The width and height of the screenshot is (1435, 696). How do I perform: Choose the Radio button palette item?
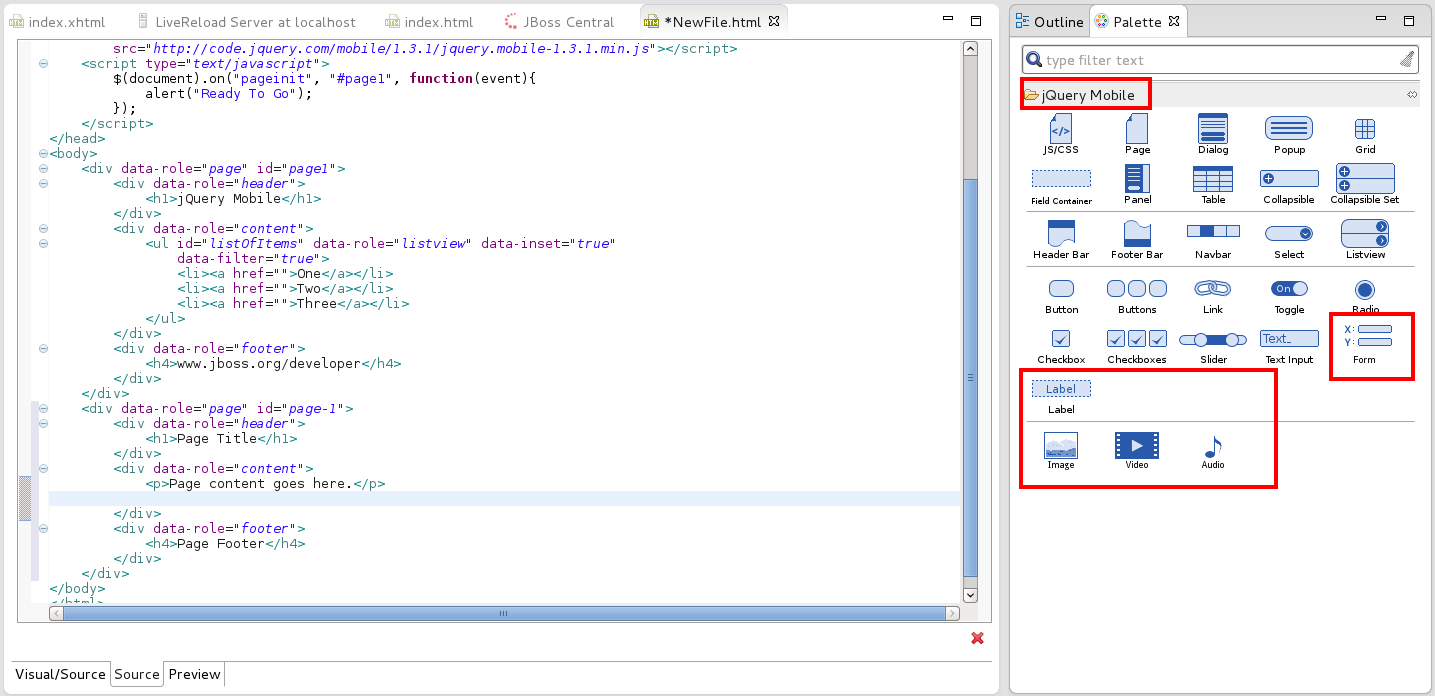1364,290
